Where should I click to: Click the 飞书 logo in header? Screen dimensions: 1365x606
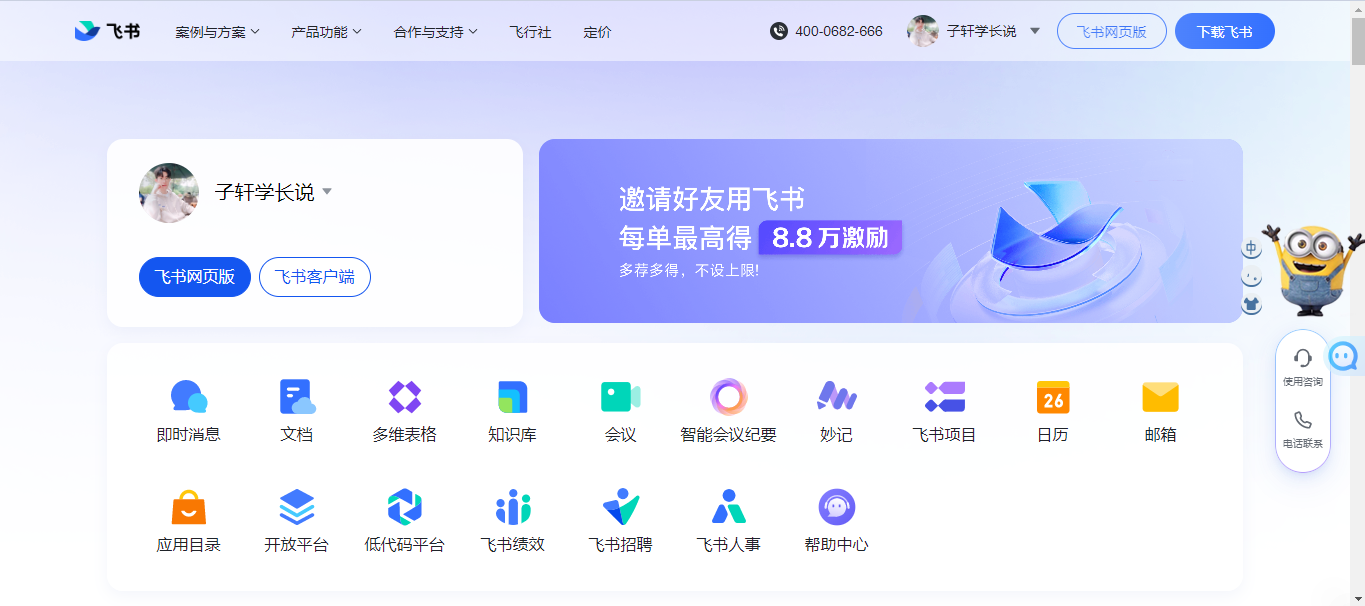[107, 31]
